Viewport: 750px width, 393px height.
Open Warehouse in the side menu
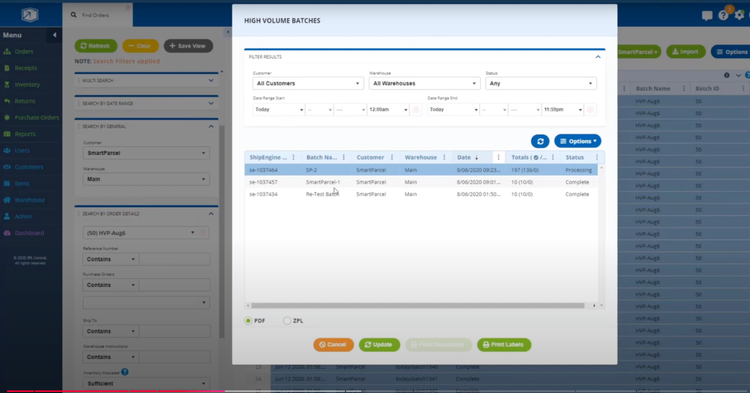pyautogui.click(x=29, y=200)
